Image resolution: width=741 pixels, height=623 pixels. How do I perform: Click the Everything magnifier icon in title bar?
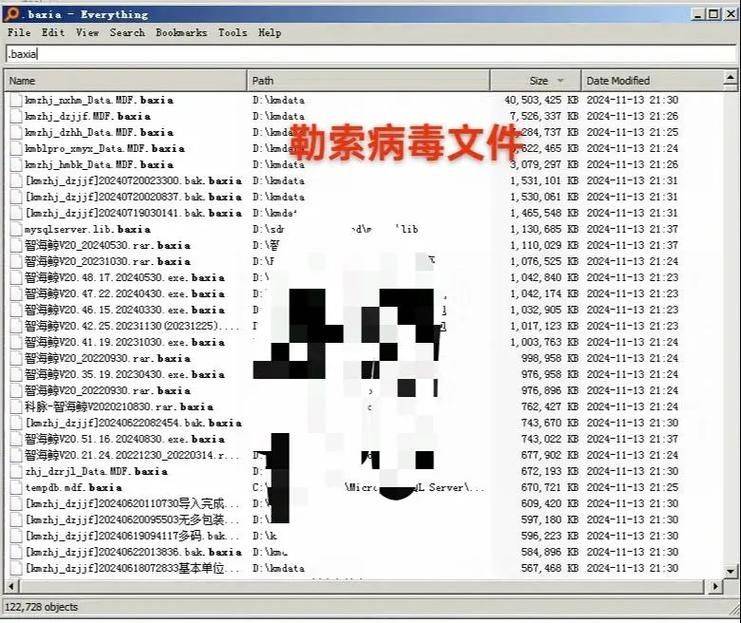pyautogui.click(x=12, y=14)
